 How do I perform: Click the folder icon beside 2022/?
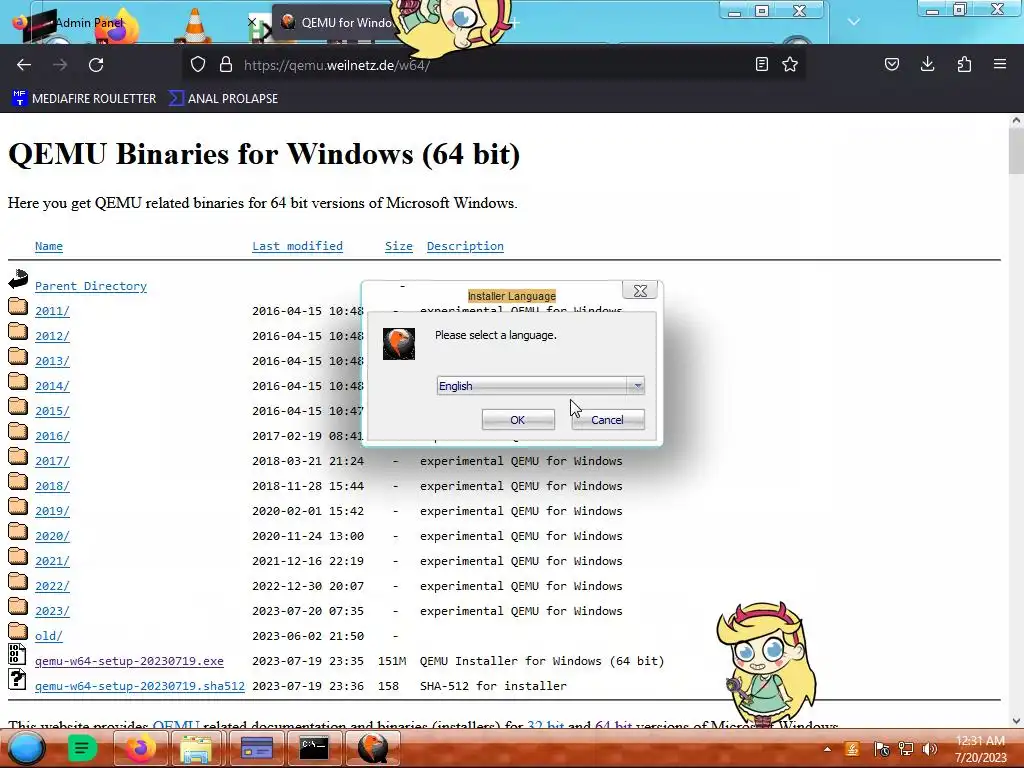pos(18,581)
